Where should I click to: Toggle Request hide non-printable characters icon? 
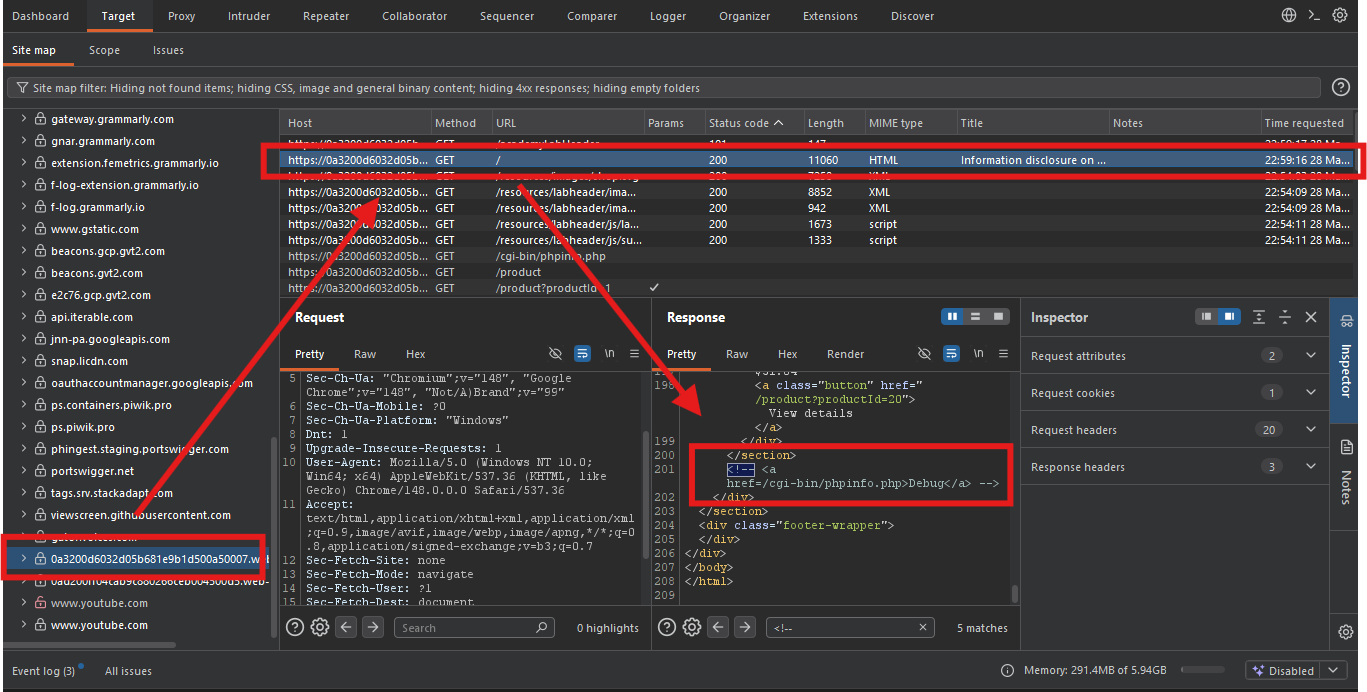tap(556, 354)
